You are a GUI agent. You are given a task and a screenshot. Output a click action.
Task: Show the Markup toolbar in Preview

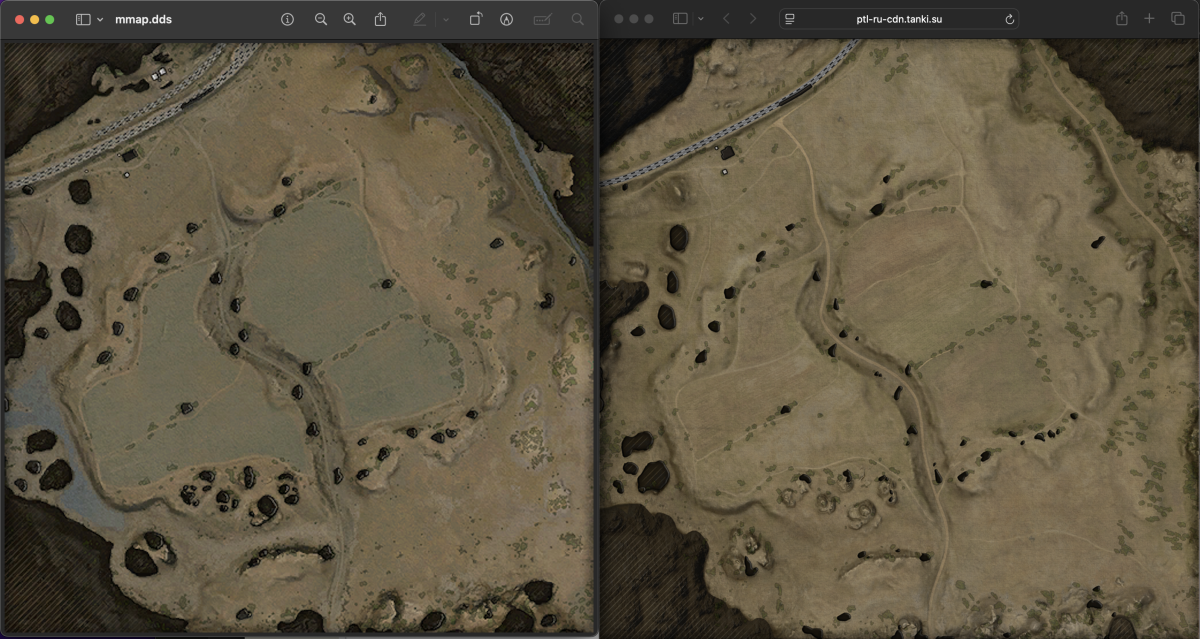click(x=507, y=19)
